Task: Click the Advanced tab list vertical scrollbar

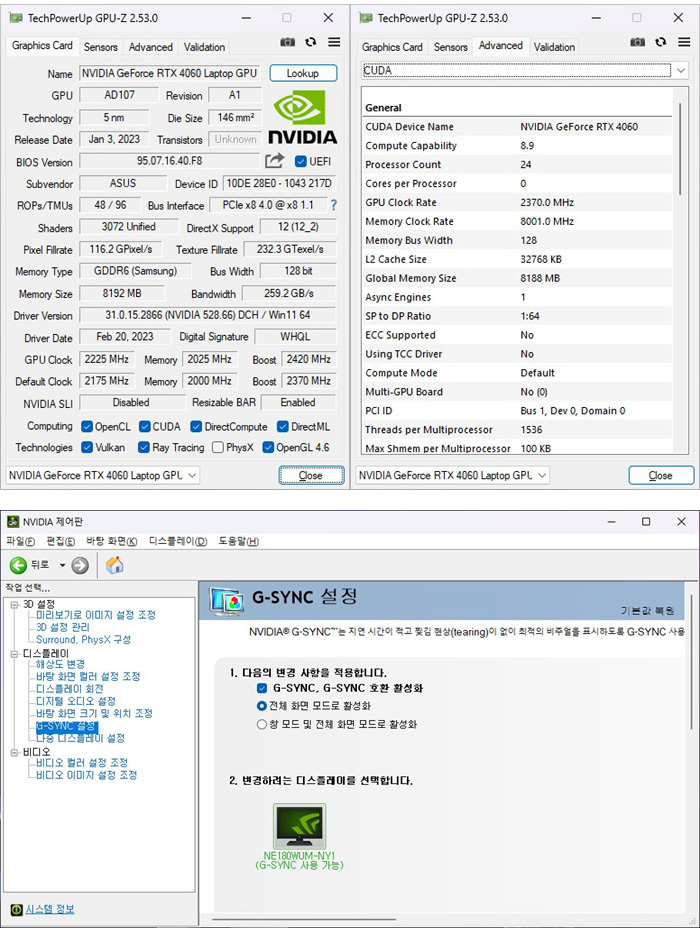Action: (x=680, y=149)
